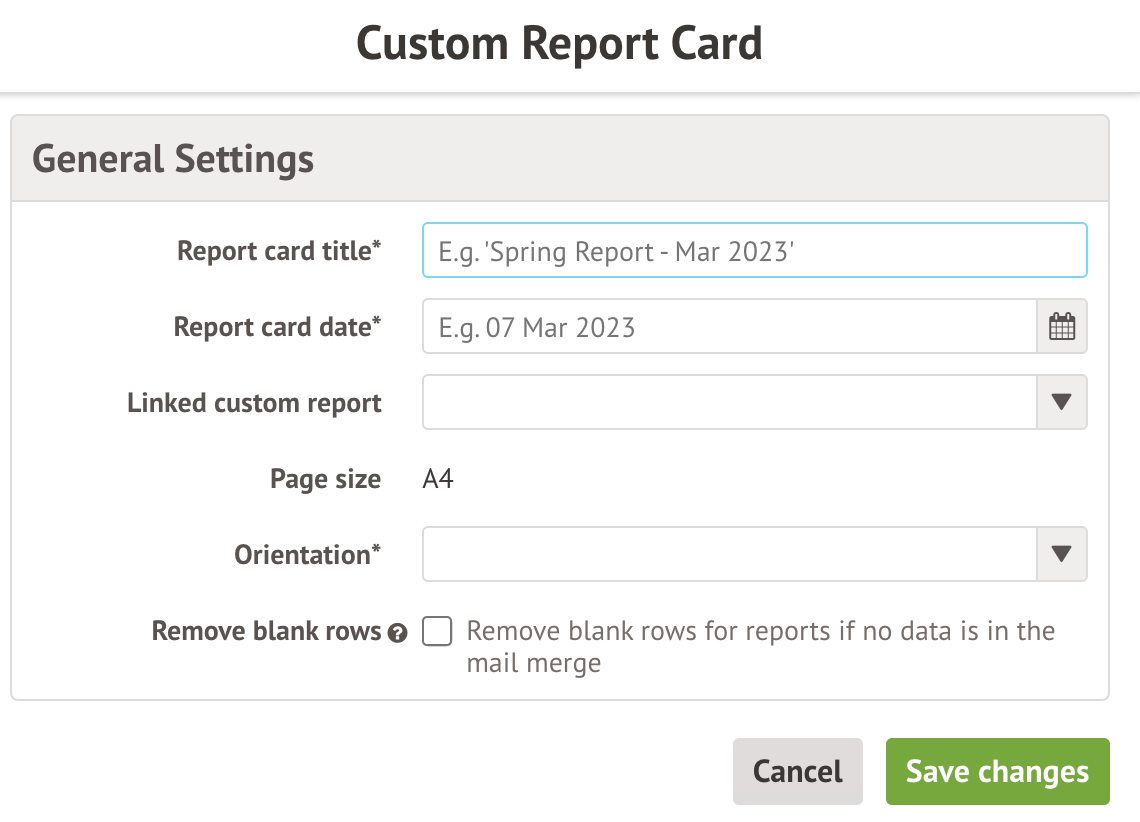Click the 'Orientation*' label
Screen dimensions: 1140x822
click(x=307, y=555)
